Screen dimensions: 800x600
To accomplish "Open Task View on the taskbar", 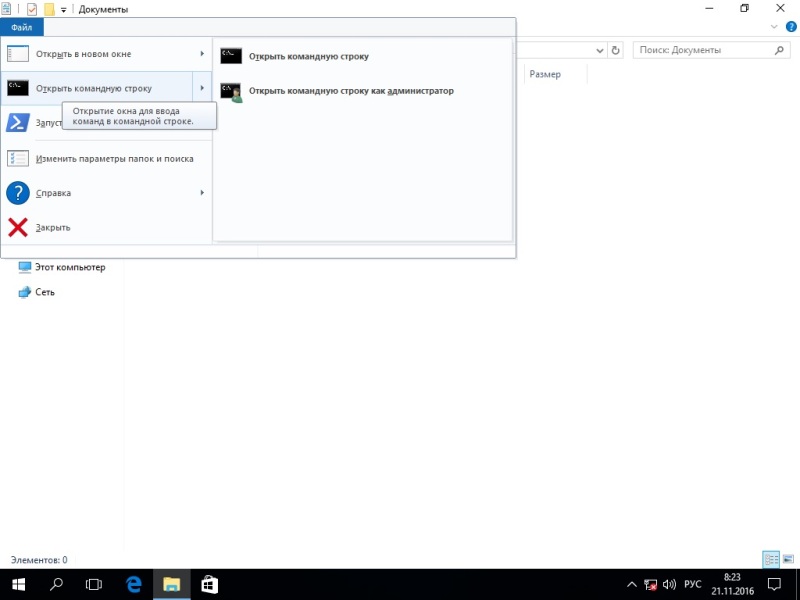I will pos(94,585).
